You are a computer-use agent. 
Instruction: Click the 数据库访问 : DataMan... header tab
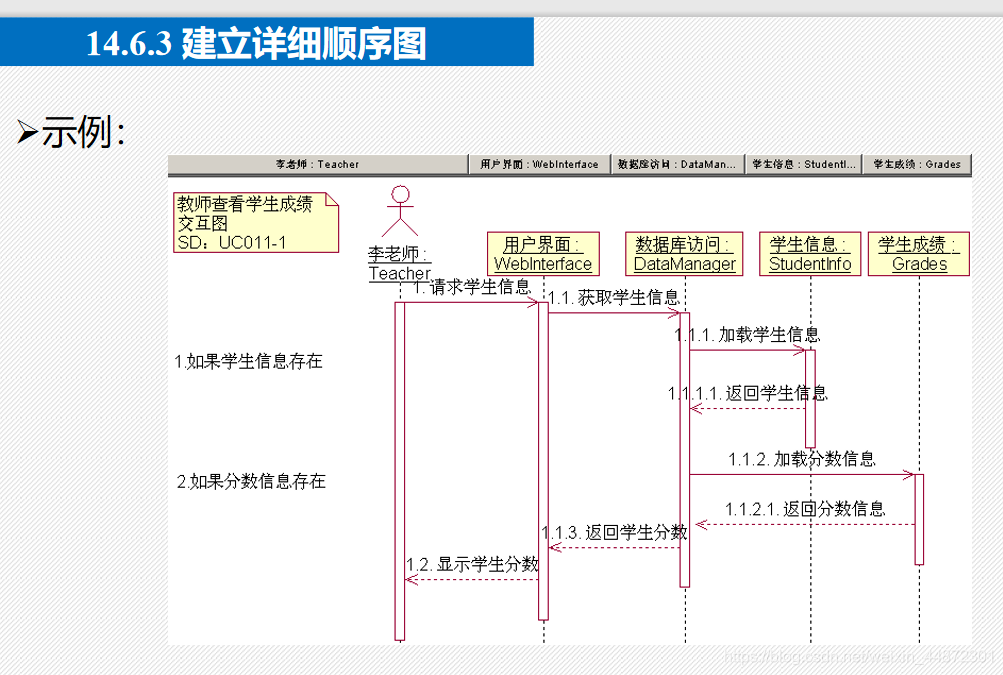tap(677, 164)
